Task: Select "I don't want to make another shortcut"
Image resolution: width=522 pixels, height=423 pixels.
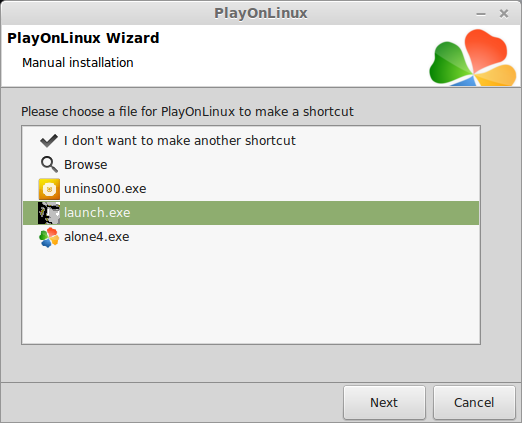Action: coord(180,141)
